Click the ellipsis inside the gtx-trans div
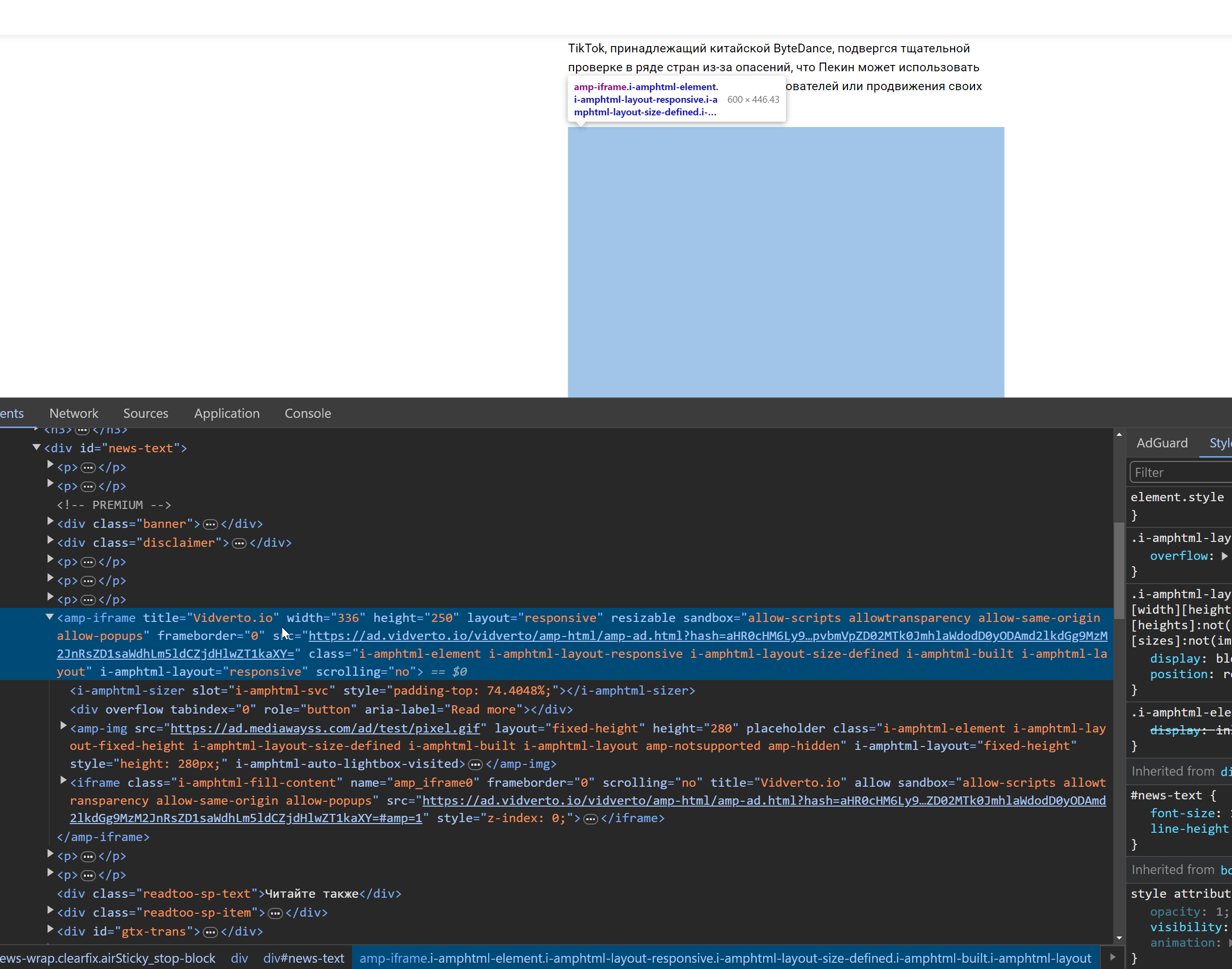 (x=210, y=931)
